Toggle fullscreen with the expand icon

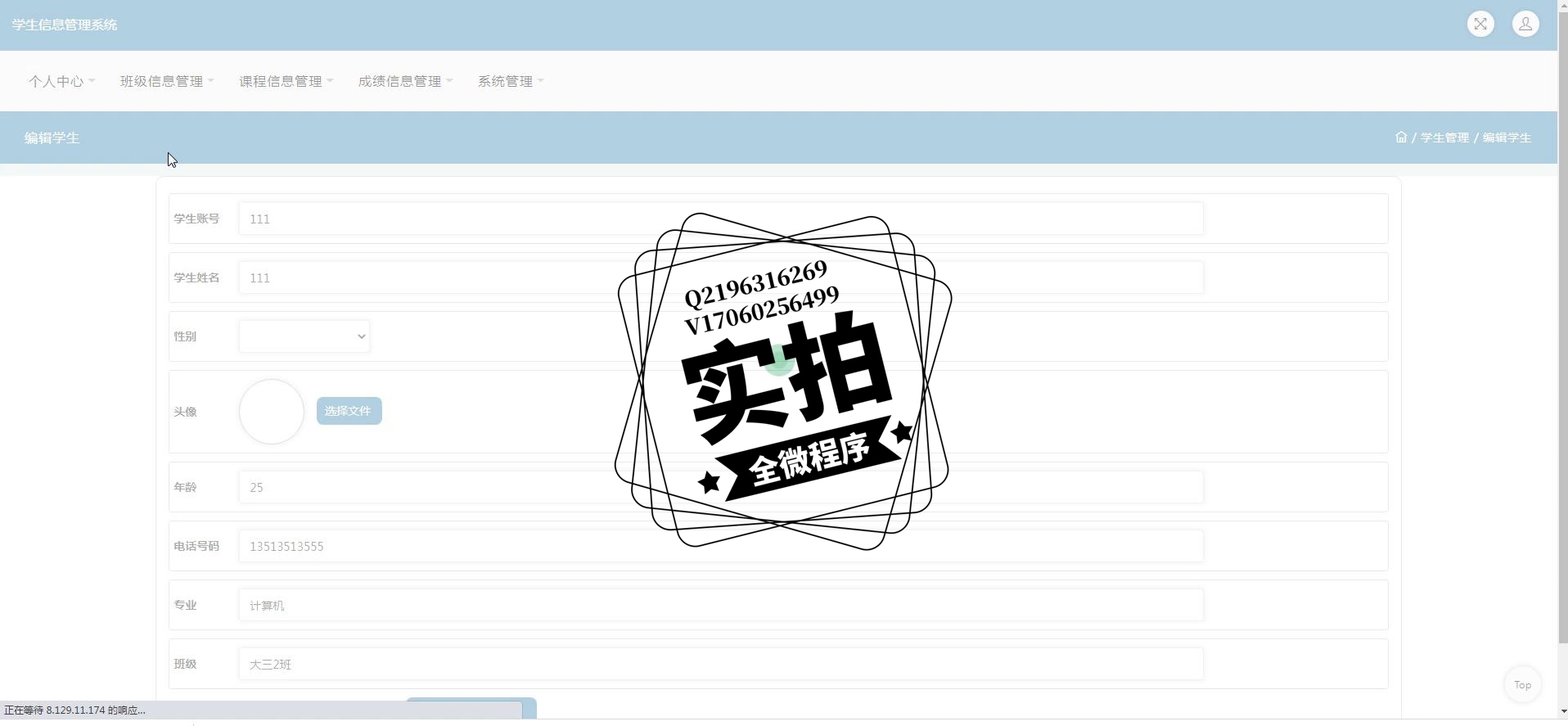1480,24
